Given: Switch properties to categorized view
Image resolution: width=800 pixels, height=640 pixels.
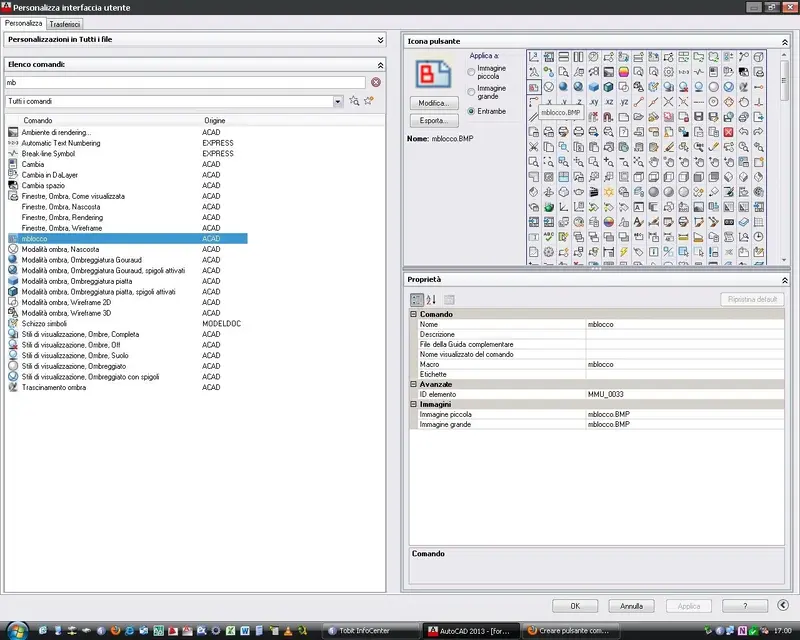Looking at the screenshot, I should coord(417,300).
